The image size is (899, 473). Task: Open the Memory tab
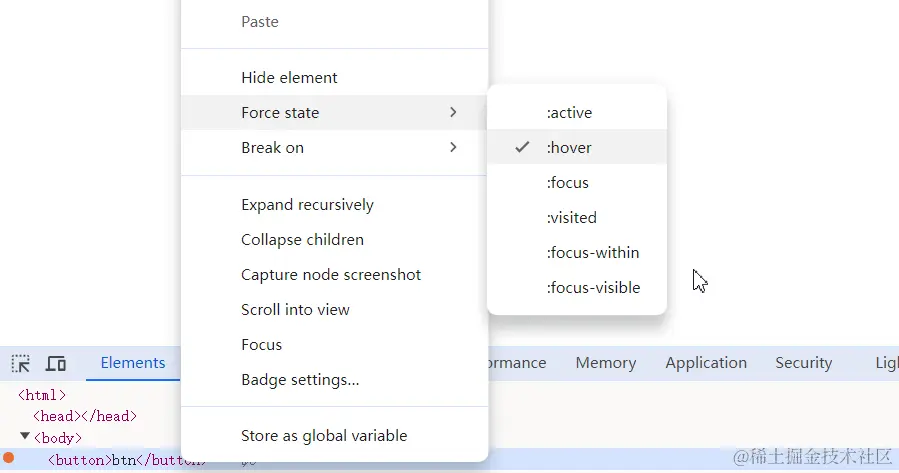click(605, 363)
